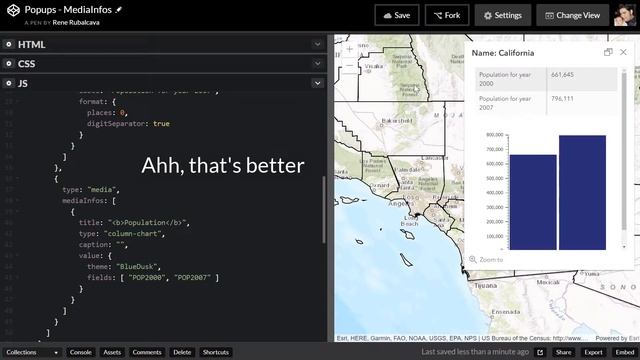Image resolution: width=640 pixels, height=360 pixels.
Task: Click 'digitSeparator: true' code line
Action: click(x=128, y=124)
